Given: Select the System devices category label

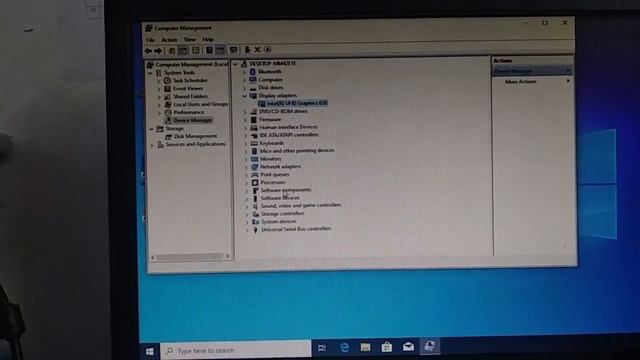Looking at the screenshot, I should point(279,222).
